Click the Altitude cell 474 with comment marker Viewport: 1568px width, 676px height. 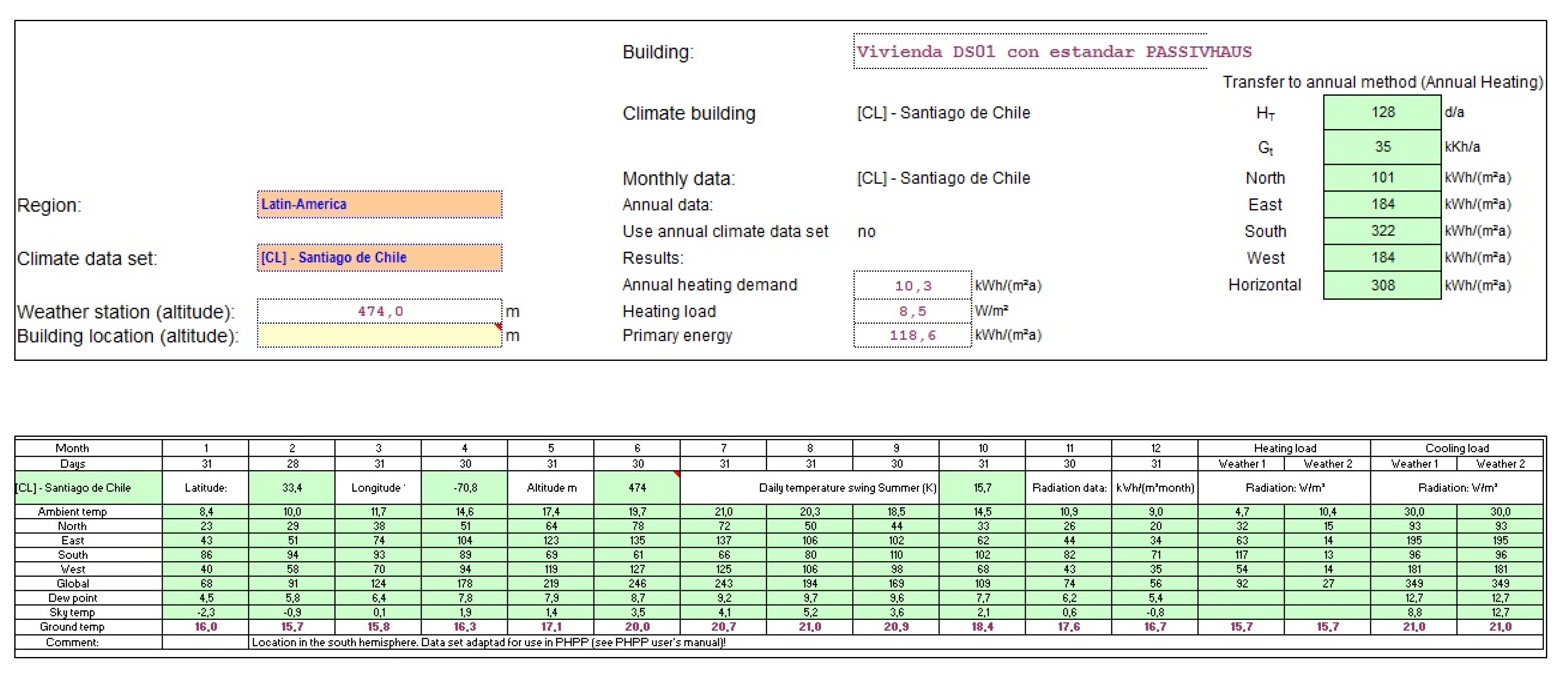pyautogui.click(x=637, y=487)
